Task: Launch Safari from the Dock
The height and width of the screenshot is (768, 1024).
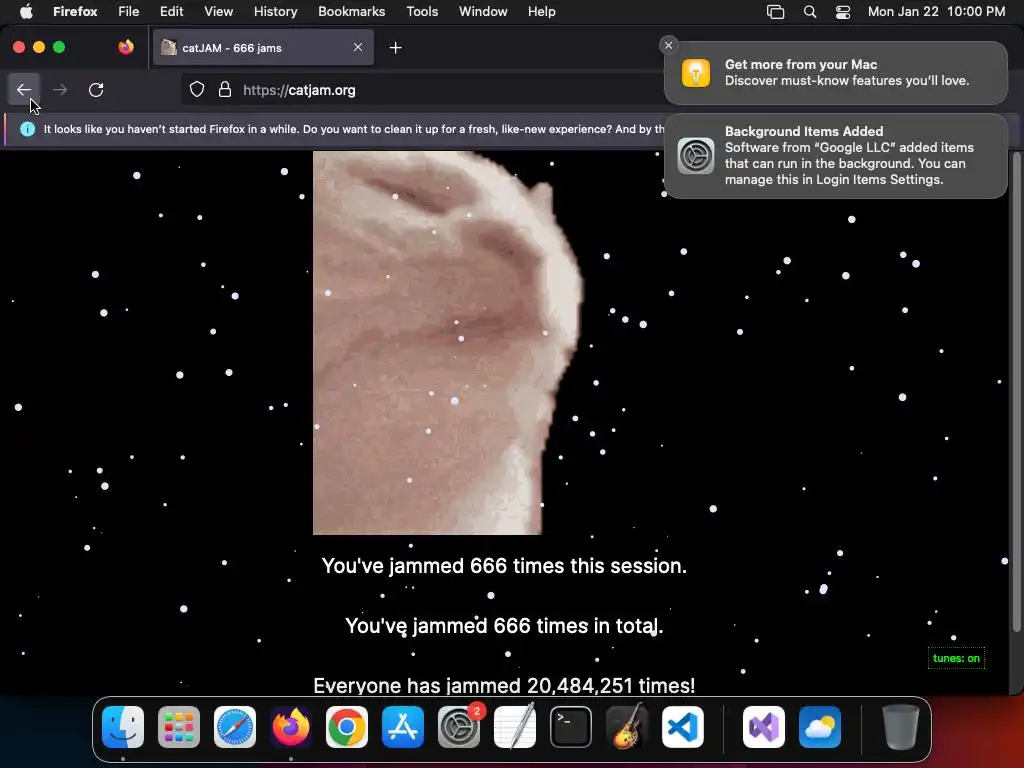Action: 235,726
